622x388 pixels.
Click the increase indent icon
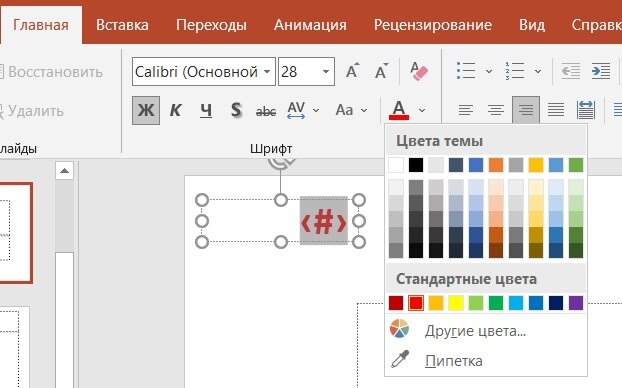[601, 71]
